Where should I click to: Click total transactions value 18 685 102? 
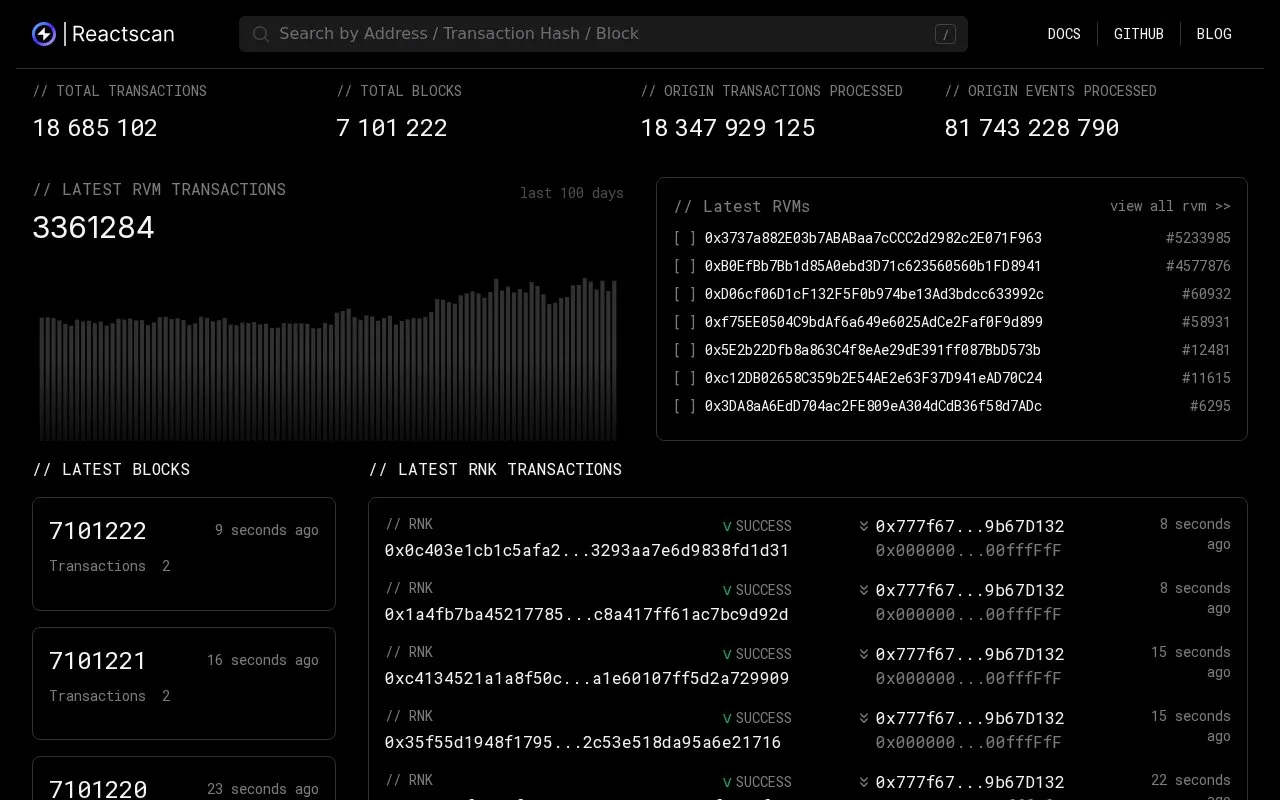pos(95,128)
